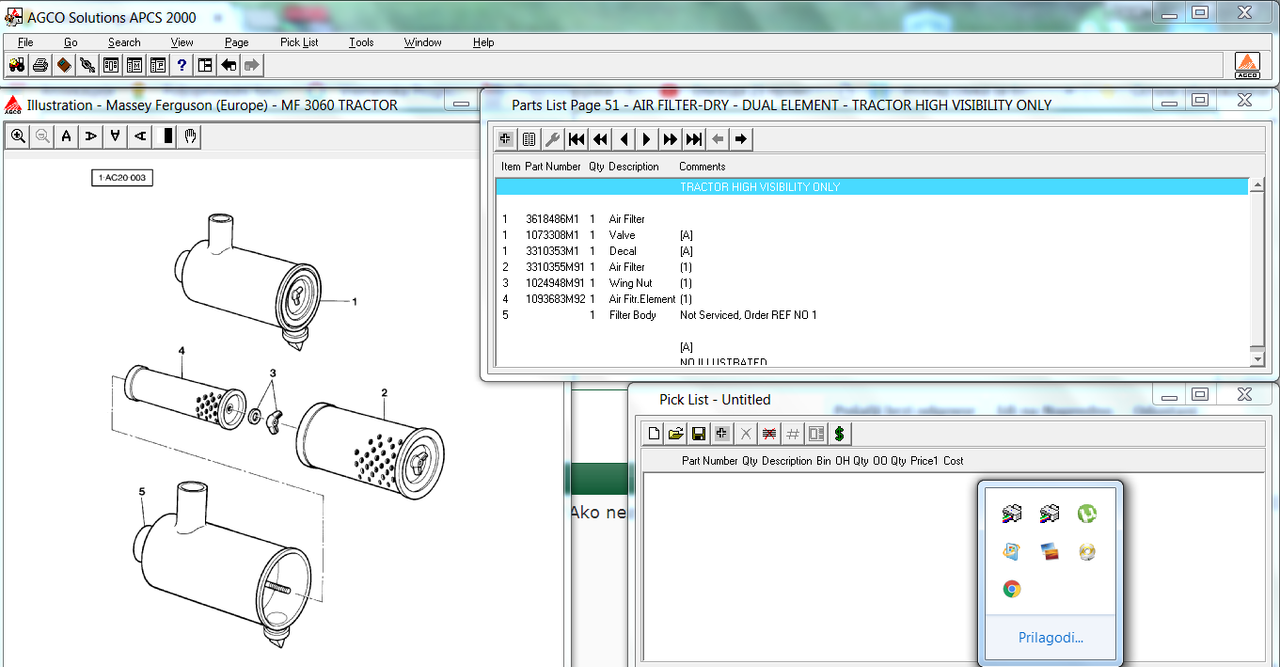
Task: Click the first list-window icon after chain link
Action: 111,65
